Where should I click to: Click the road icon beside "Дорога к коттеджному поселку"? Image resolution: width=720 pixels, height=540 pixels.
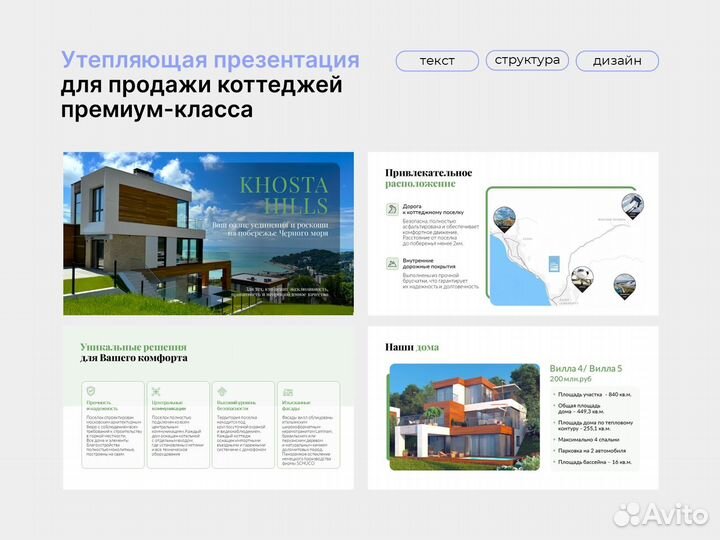tap(392, 211)
